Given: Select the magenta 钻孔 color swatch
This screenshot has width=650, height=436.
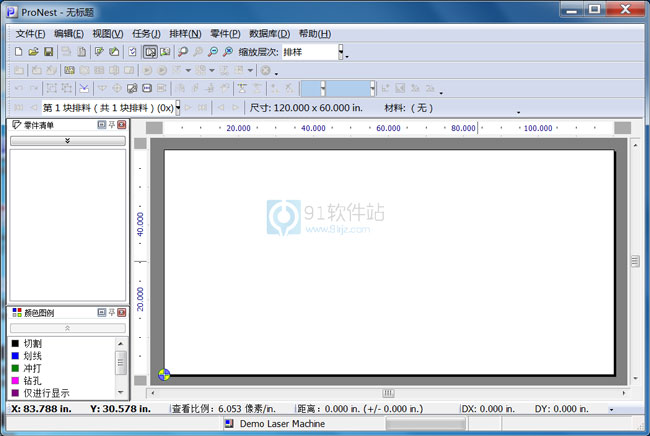Looking at the screenshot, I should pyautogui.click(x=15, y=380).
